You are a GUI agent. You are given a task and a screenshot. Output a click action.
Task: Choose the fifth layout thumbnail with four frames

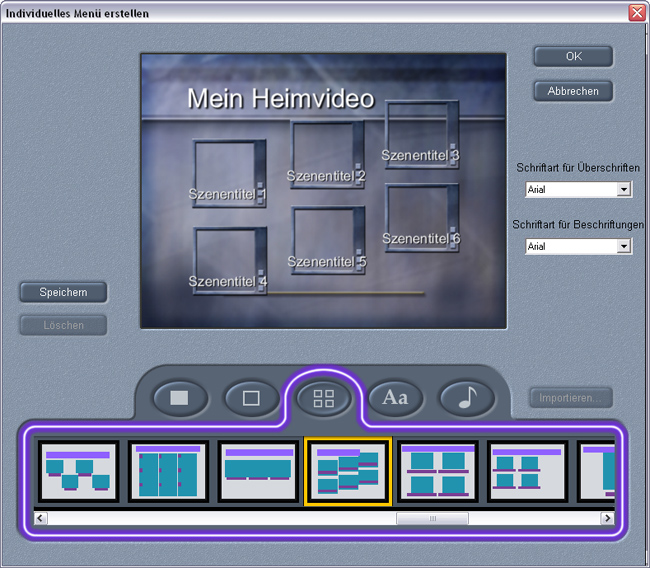tap(438, 470)
